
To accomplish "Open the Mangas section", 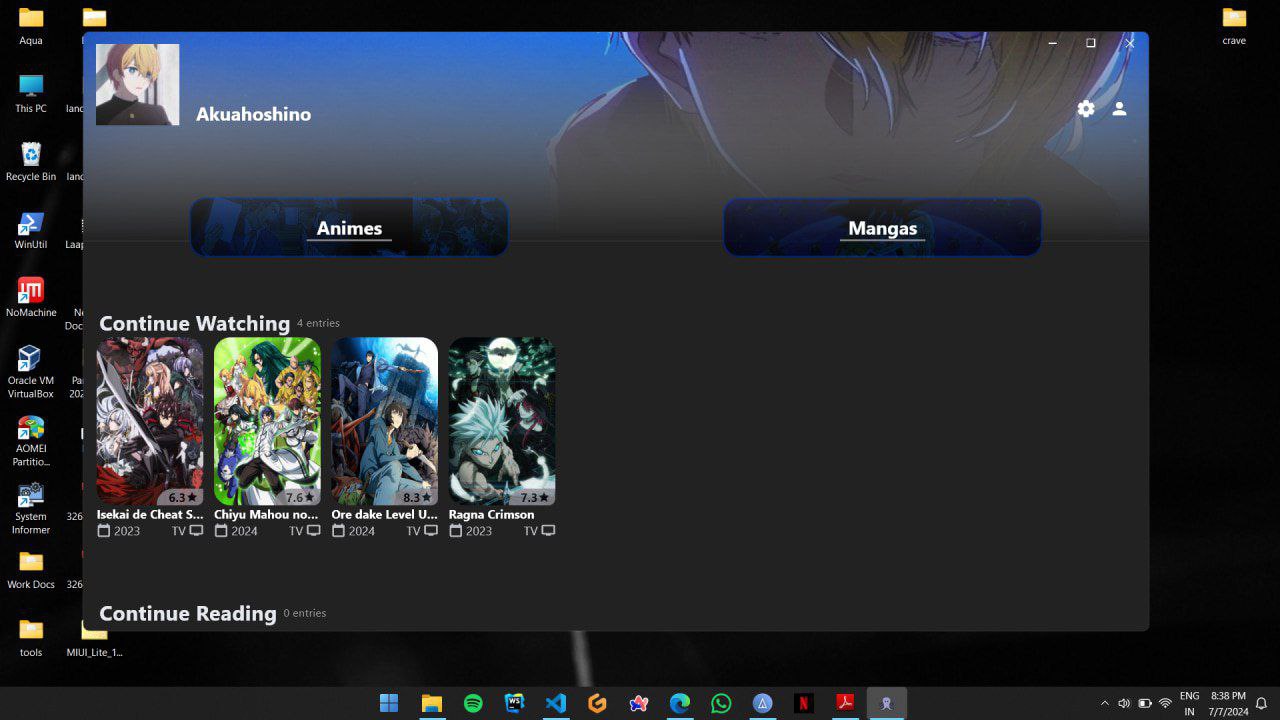I will pyautogui.click(x=882, y=227).
